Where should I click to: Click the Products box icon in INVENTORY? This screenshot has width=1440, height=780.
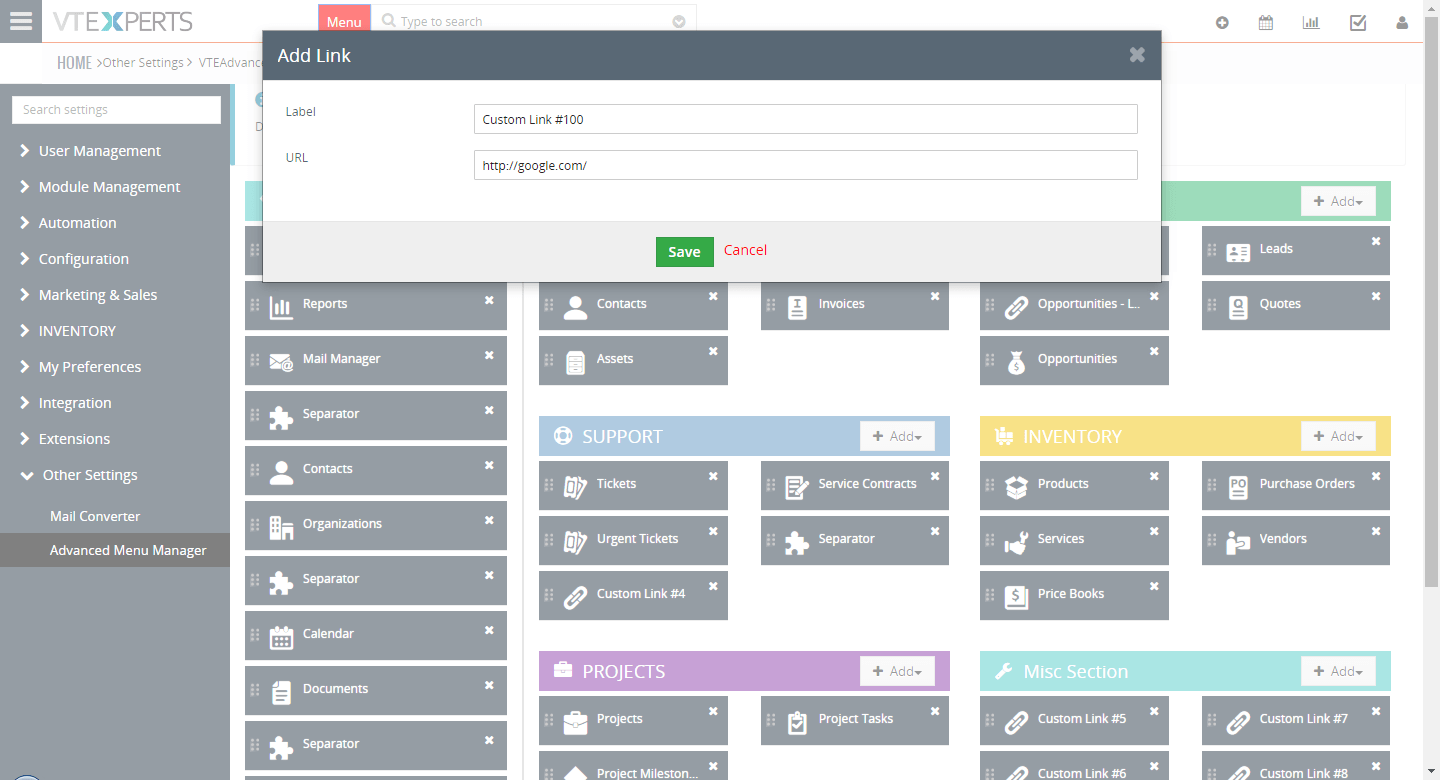1016,485
